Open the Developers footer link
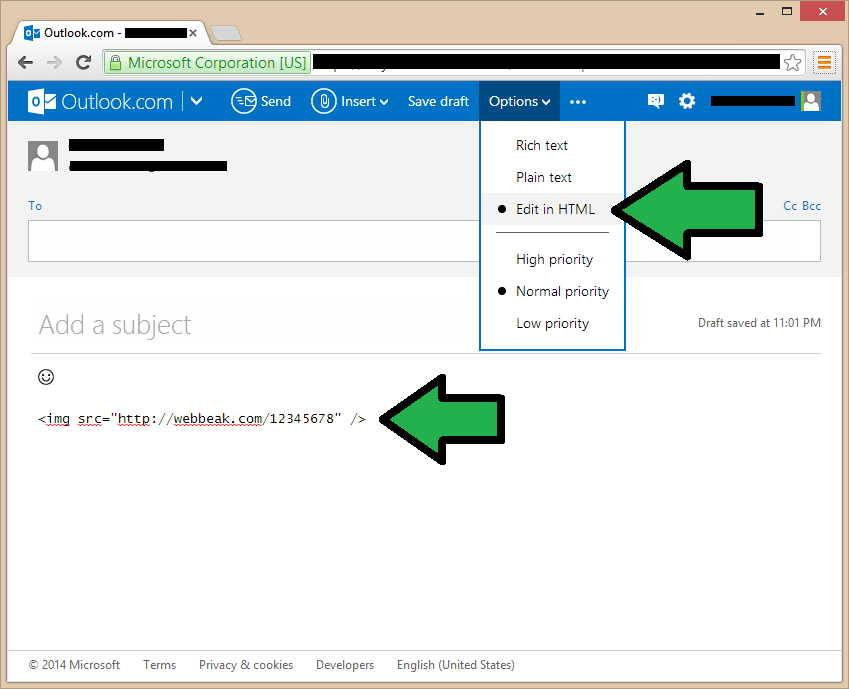The image size is (849, 689). coord(345,665)
